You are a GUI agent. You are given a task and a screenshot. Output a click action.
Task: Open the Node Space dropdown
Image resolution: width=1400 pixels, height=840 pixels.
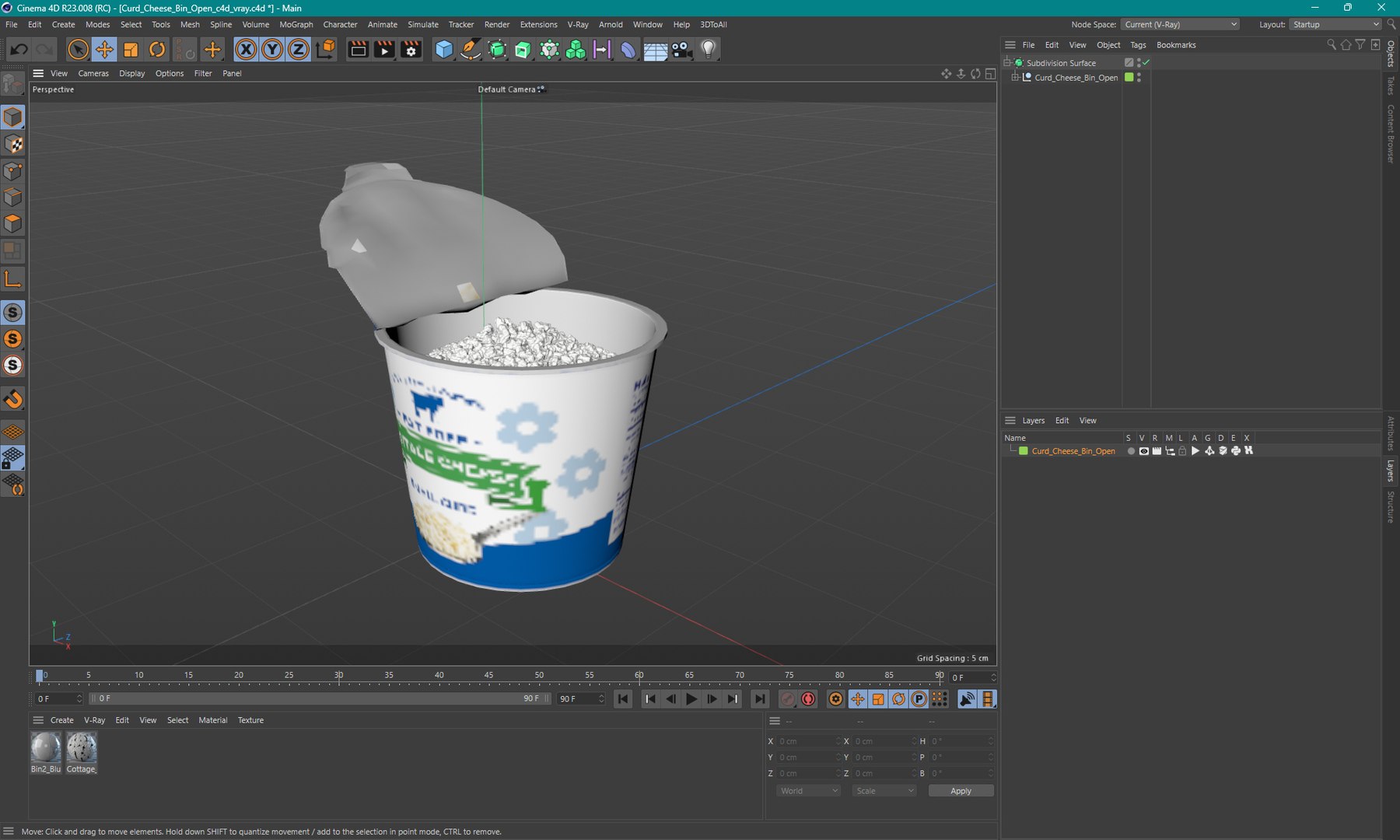(x=1180, y=24)
